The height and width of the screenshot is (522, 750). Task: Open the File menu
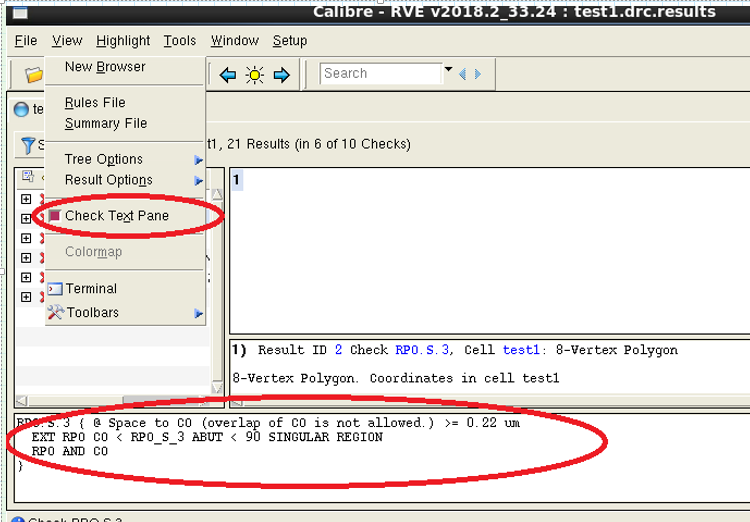point(26,41)
